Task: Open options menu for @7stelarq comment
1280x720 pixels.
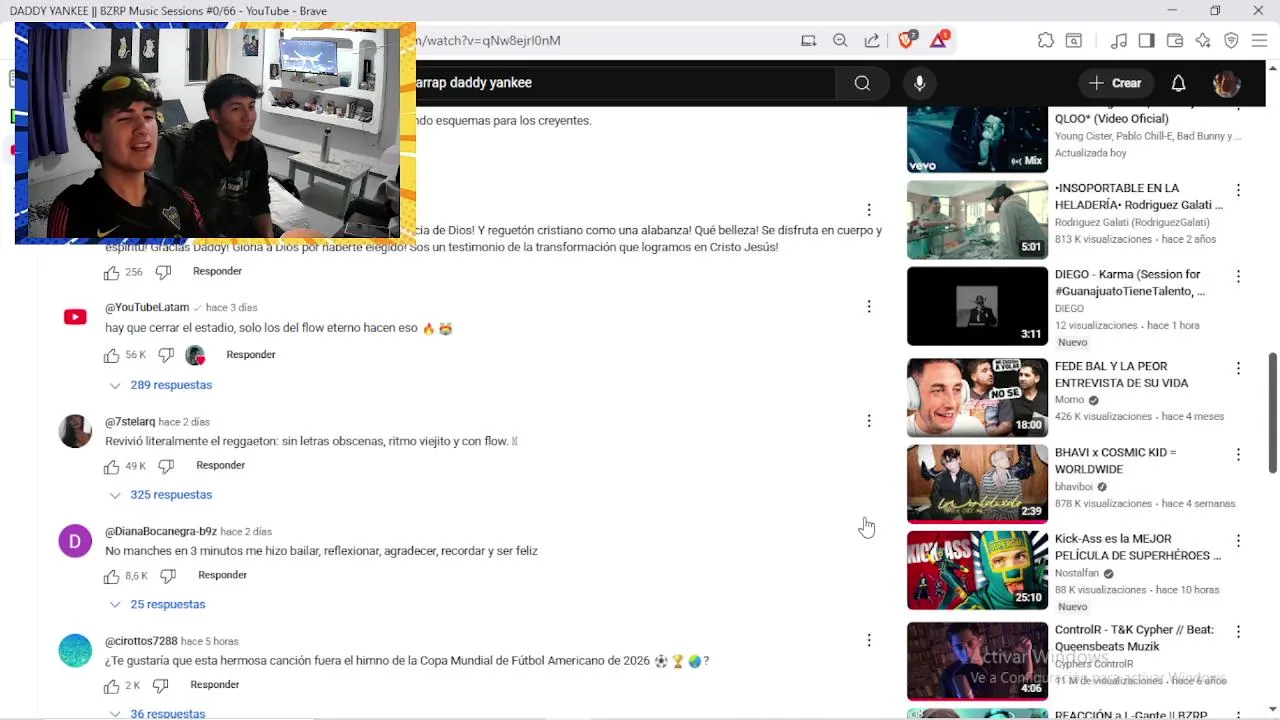Action: pos(869,421)
